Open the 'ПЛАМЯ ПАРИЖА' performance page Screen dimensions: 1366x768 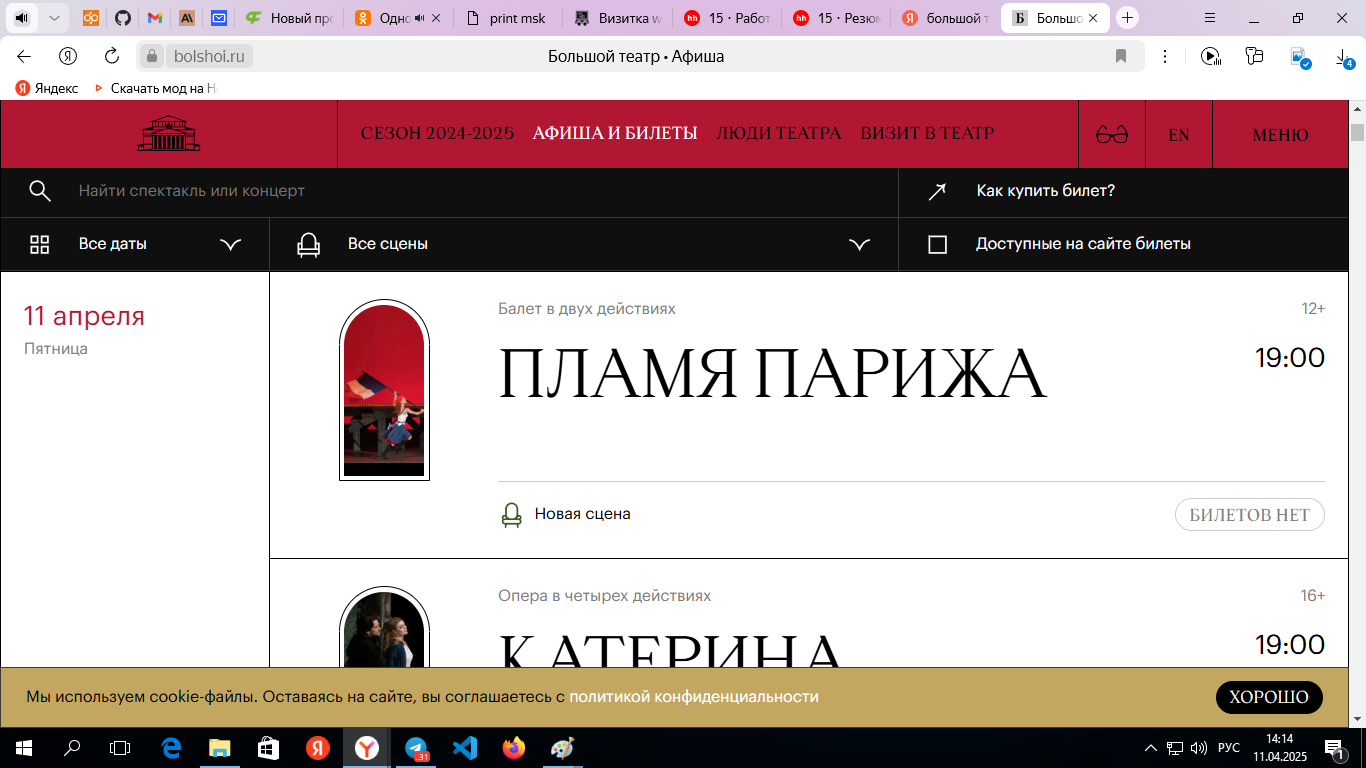click(772, 374)
